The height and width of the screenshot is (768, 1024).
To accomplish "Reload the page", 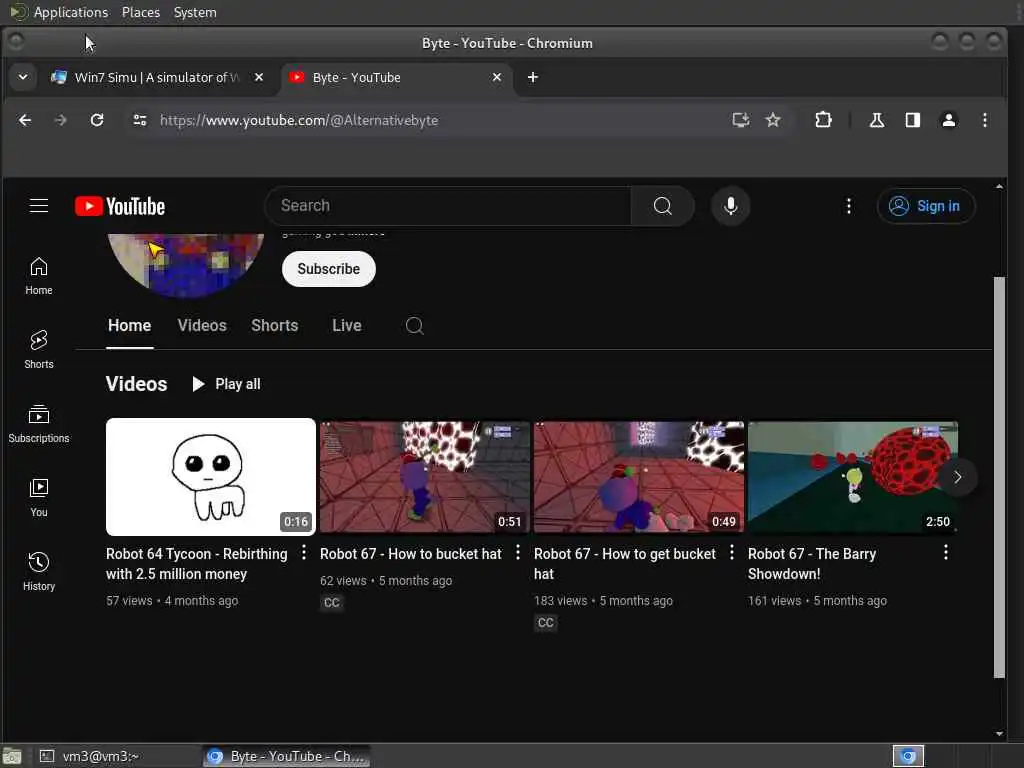I will 97,120.
